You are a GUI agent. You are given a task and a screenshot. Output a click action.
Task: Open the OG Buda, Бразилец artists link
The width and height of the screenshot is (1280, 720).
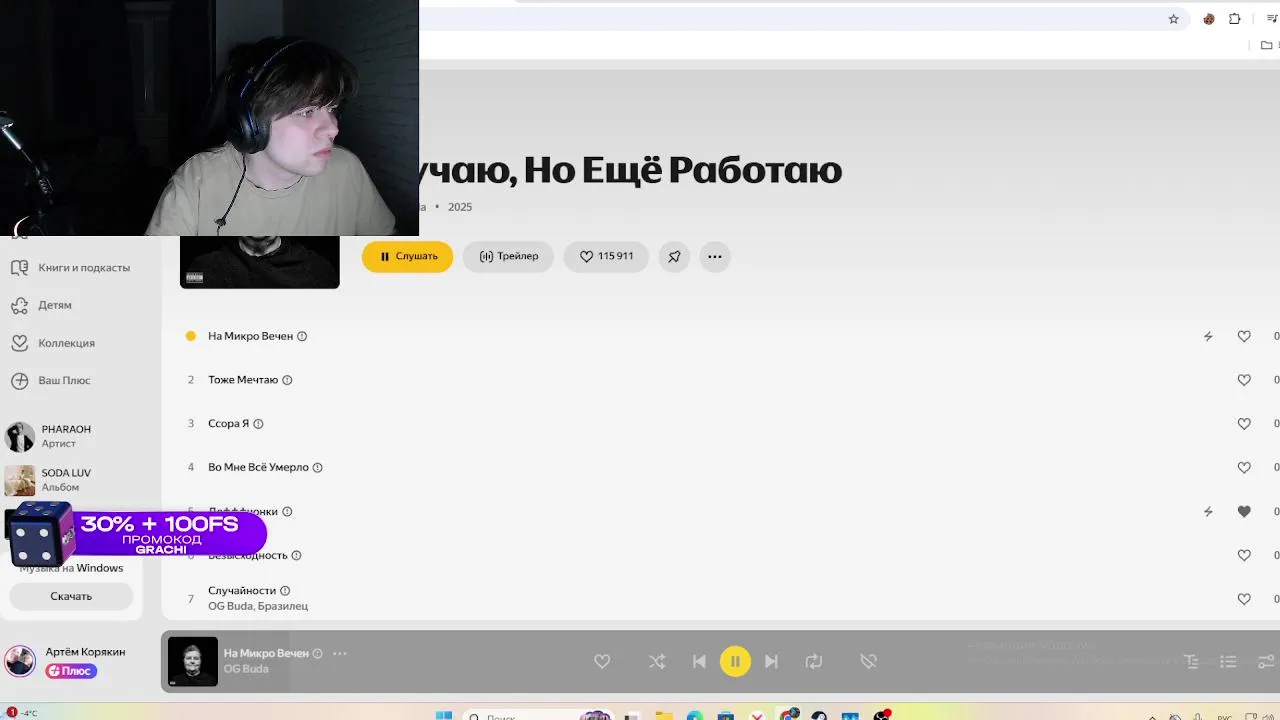pos(258,606)
